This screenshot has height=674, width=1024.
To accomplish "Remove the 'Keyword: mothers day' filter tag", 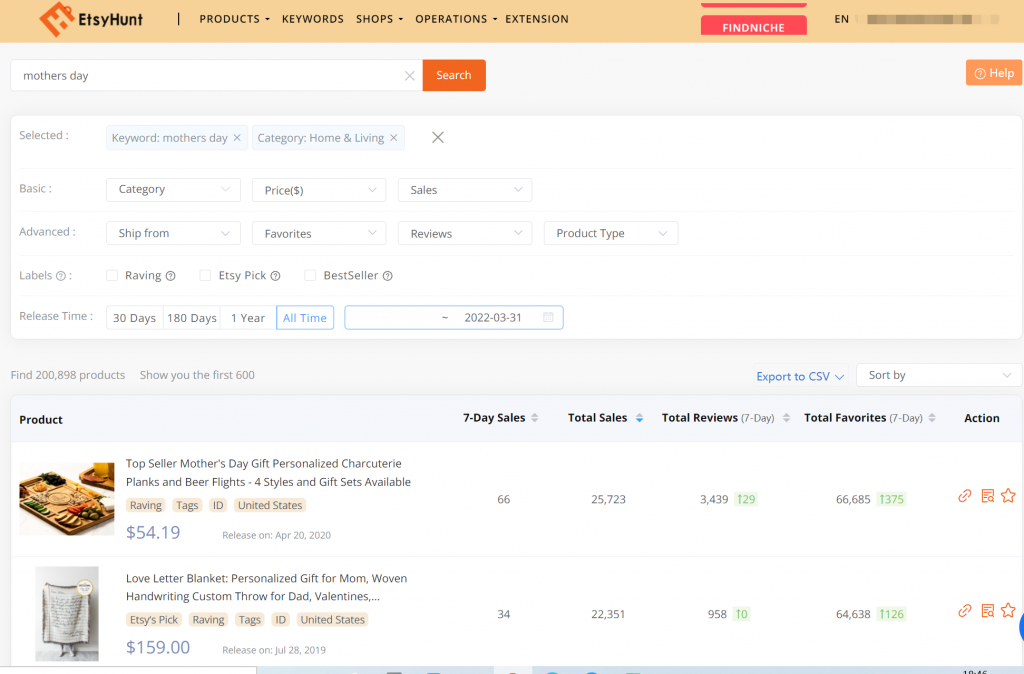I will click(237, 138).
